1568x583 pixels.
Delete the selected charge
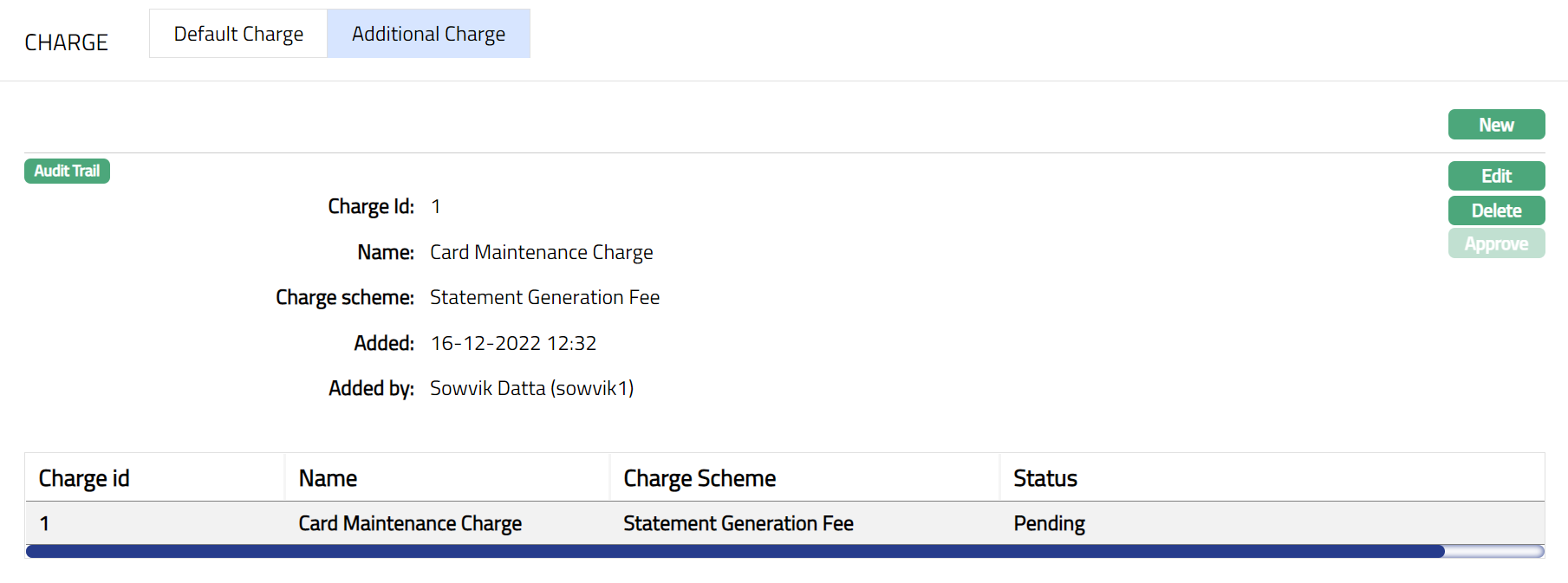(1496, 211)
